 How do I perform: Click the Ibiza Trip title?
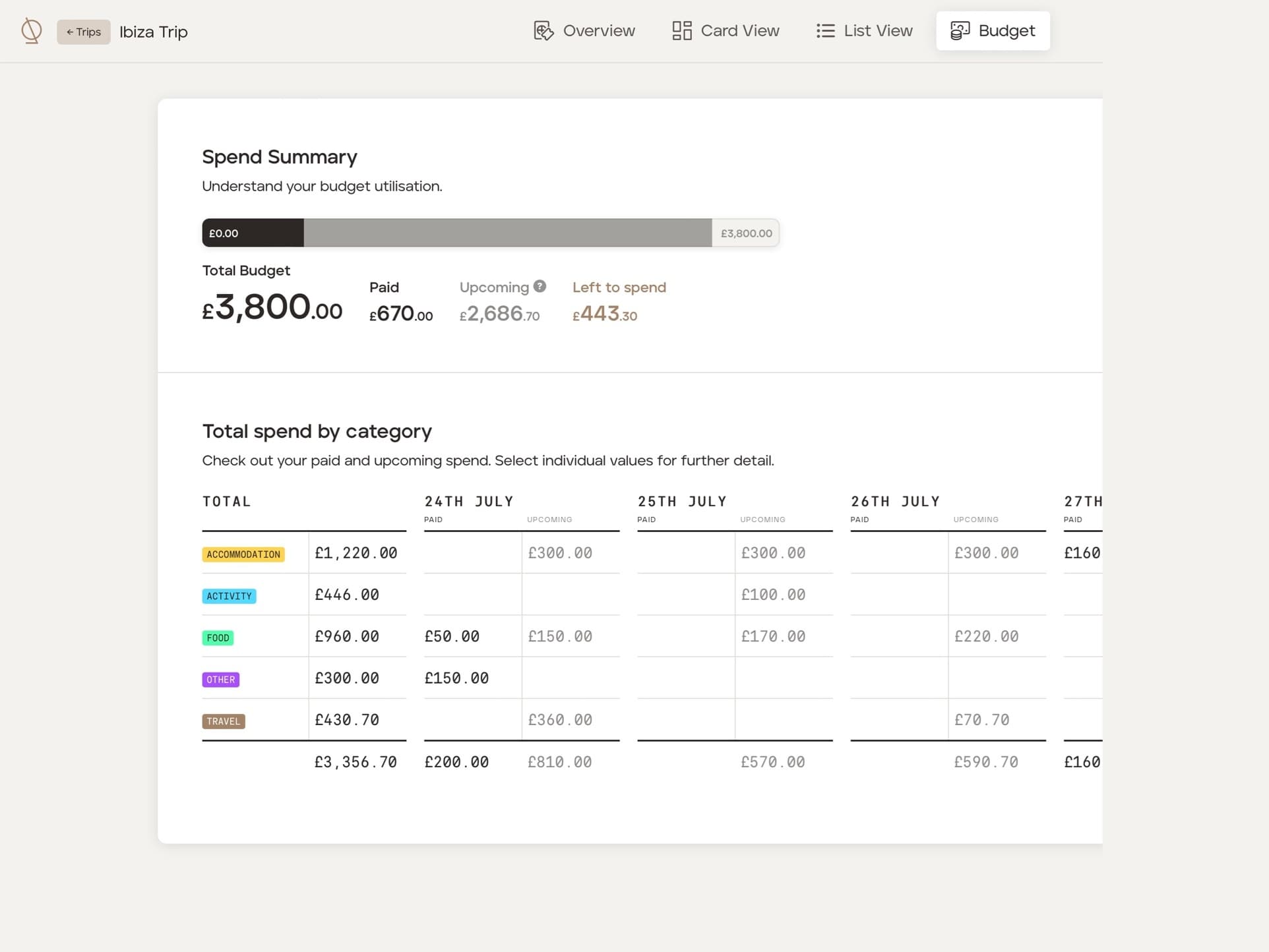pos(154,32)
